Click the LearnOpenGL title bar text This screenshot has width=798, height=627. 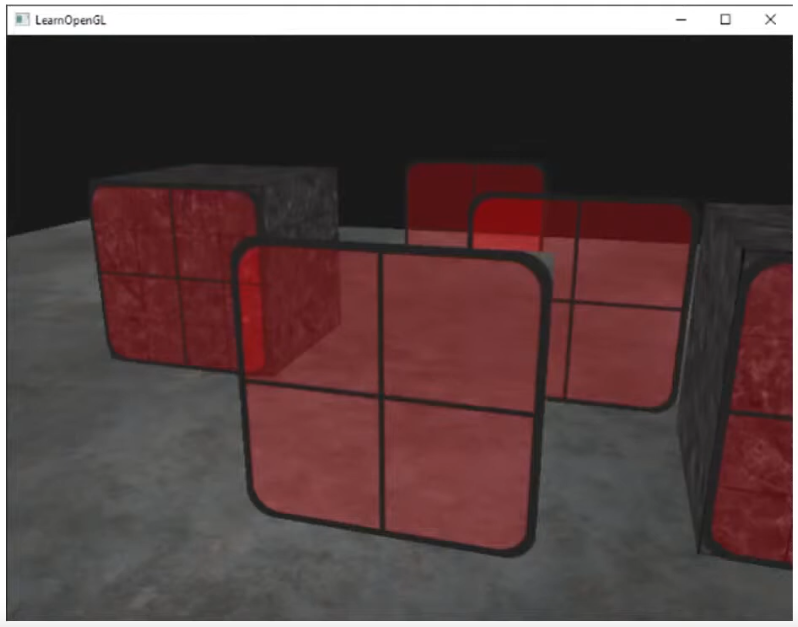pyautogui.click(x=67, y=19)
